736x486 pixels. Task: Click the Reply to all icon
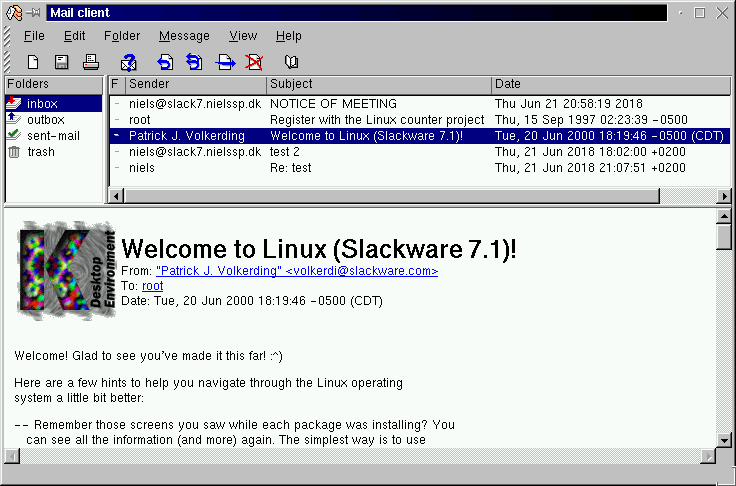click(x=194, y=62)
